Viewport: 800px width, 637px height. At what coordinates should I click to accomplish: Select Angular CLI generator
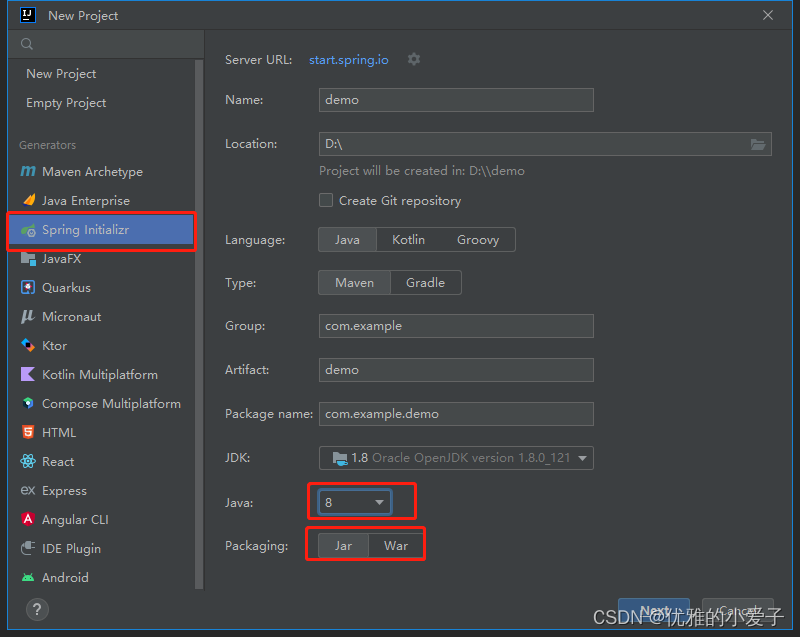point(101,519)
